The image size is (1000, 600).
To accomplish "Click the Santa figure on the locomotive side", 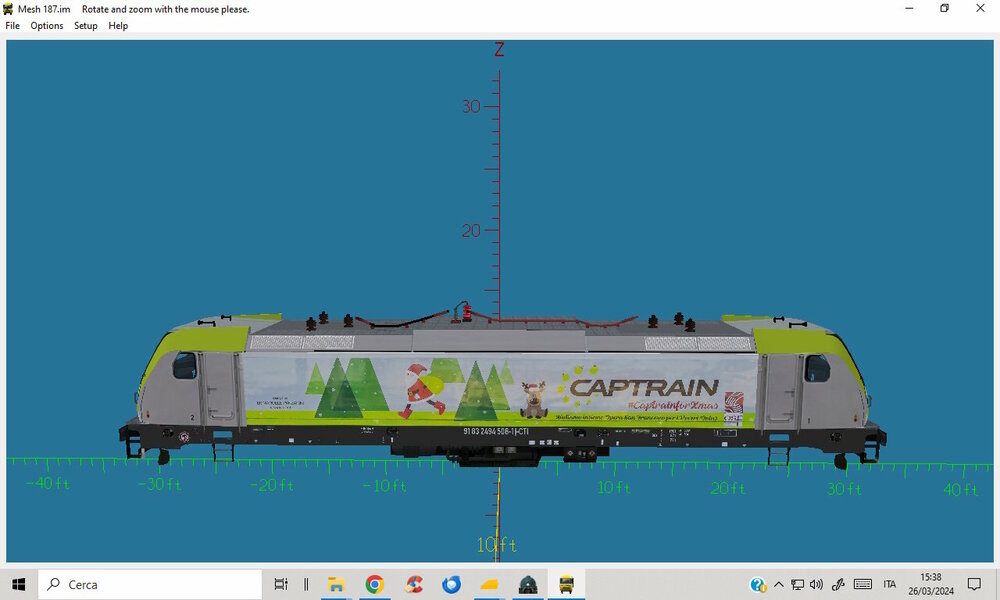I will (422, 390).
